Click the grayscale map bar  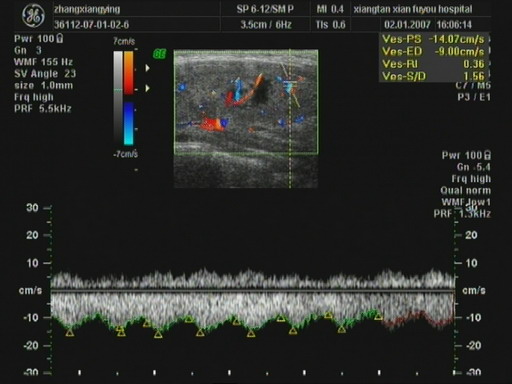coord(118,98)
